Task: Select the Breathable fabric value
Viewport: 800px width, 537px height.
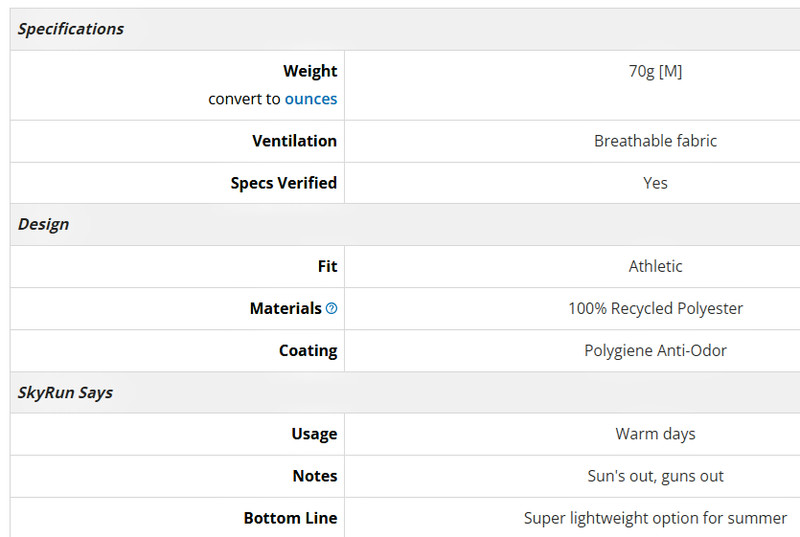Action: [655, 141]
